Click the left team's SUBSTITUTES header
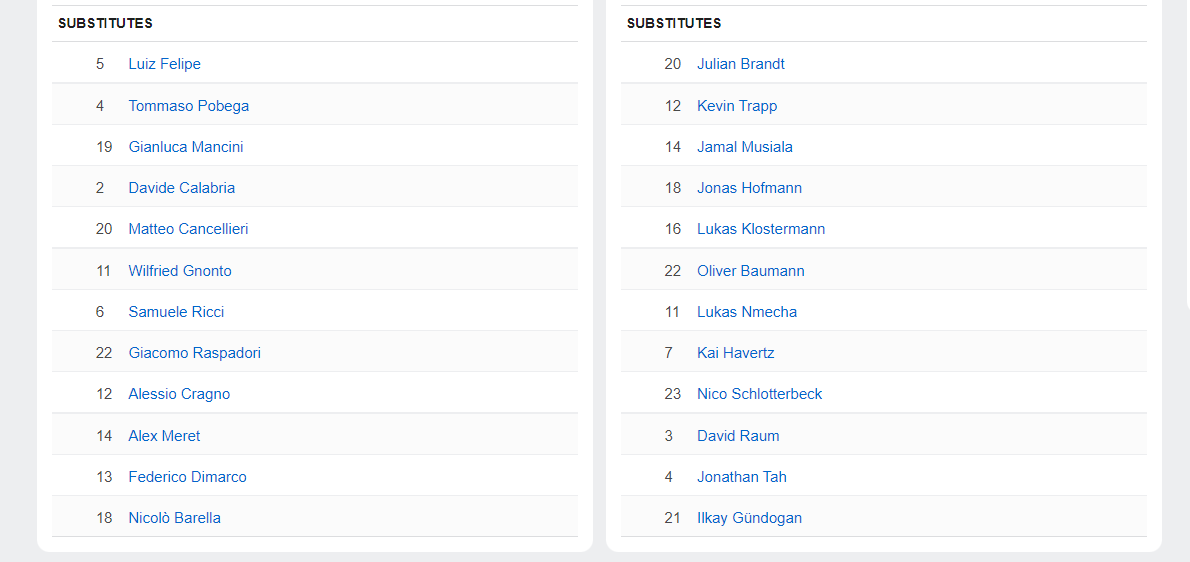This screenshot has width=1190, height=562. 105,23
